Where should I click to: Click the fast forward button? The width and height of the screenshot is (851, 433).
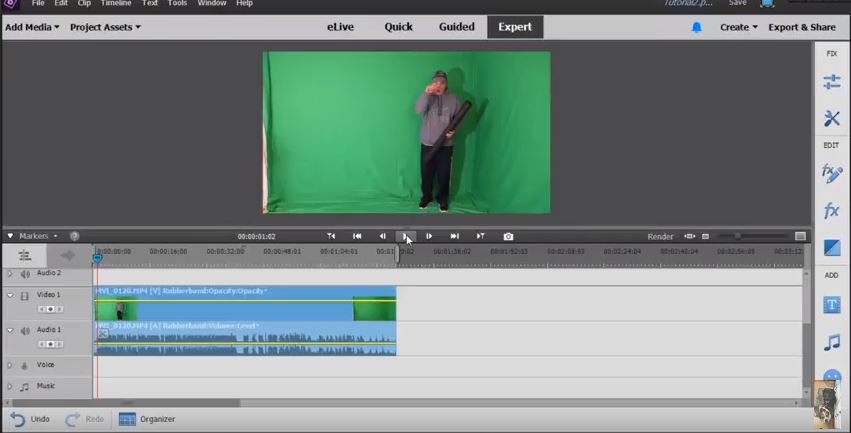click(x=455, y=236)
